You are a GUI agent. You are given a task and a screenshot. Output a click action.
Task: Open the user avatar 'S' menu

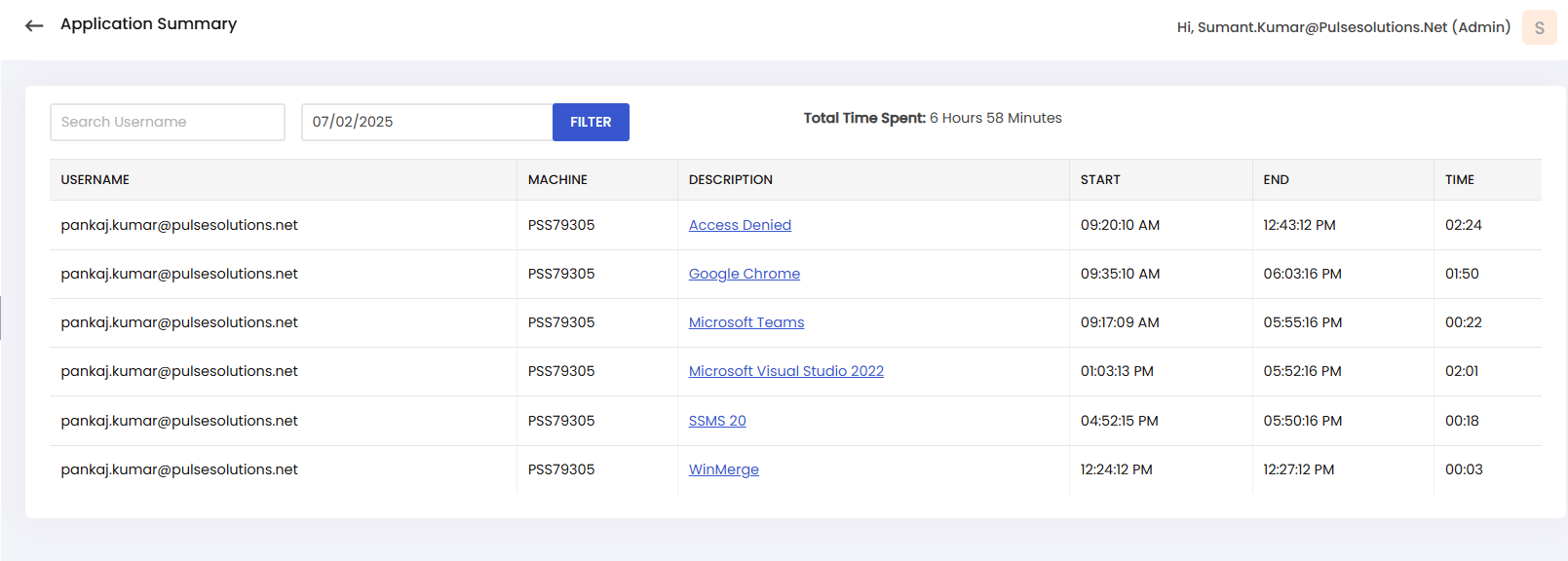pos(1539,27)
